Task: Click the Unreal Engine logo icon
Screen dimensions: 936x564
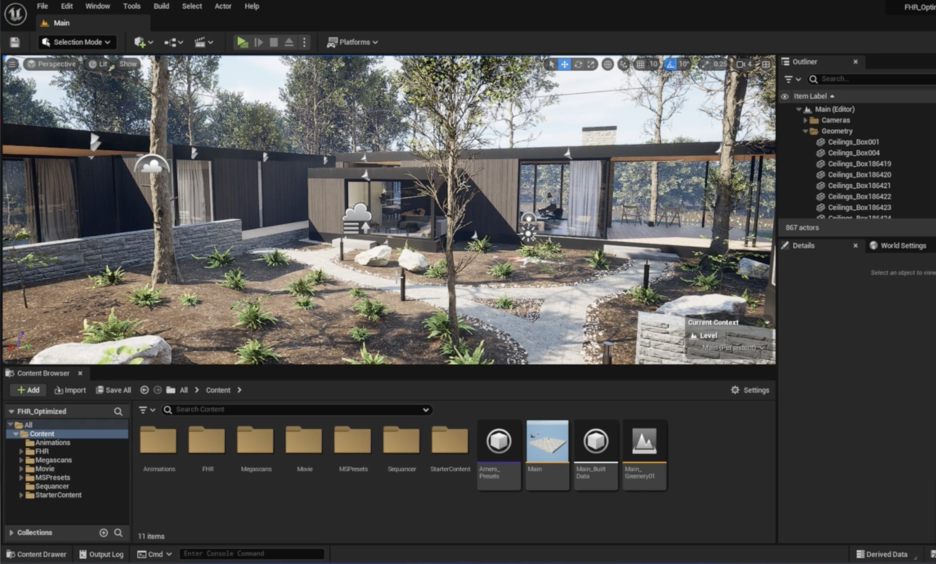Action: coord(15,14)
